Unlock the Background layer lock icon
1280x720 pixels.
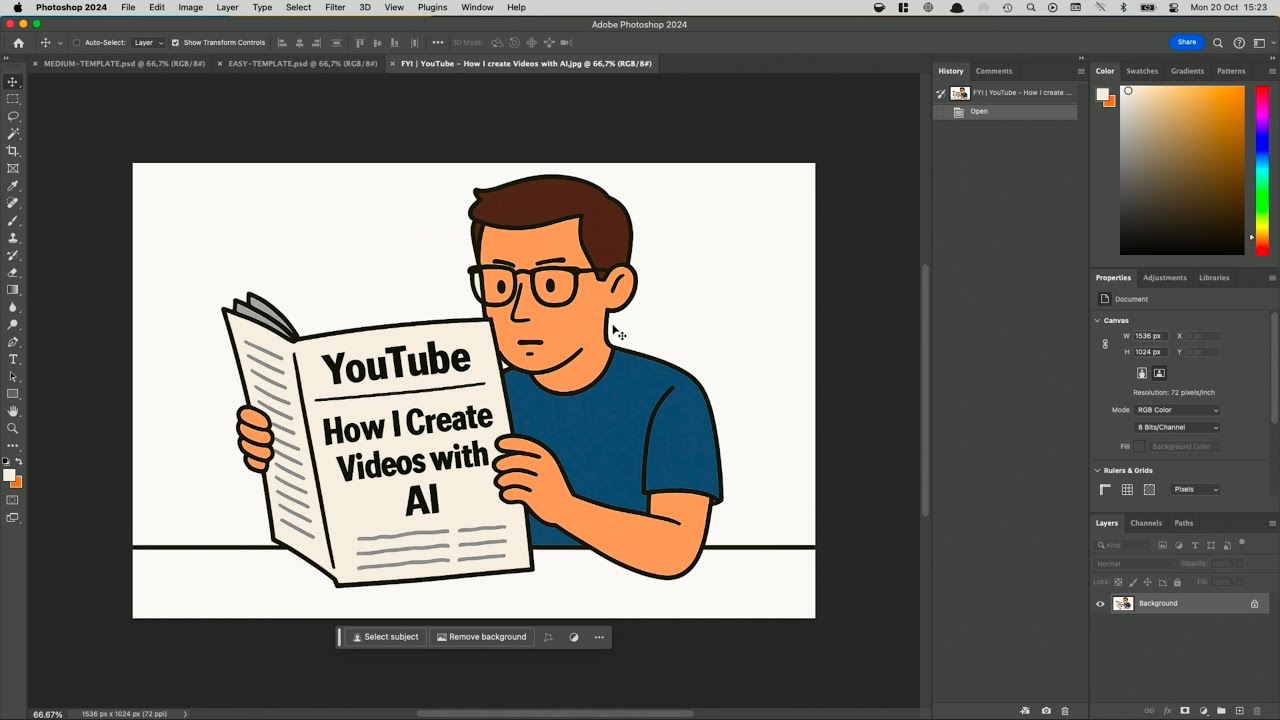[1254, 604]
